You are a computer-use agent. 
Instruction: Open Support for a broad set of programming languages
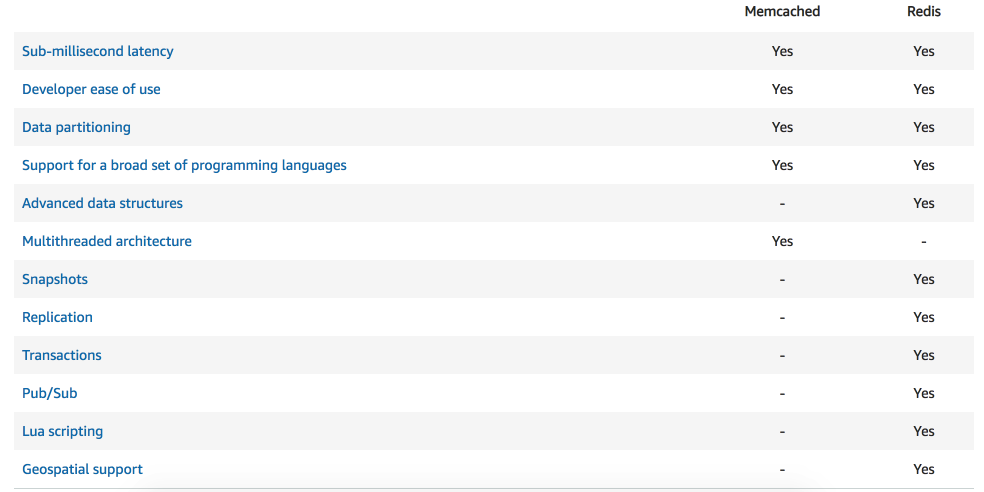point(184,166)
